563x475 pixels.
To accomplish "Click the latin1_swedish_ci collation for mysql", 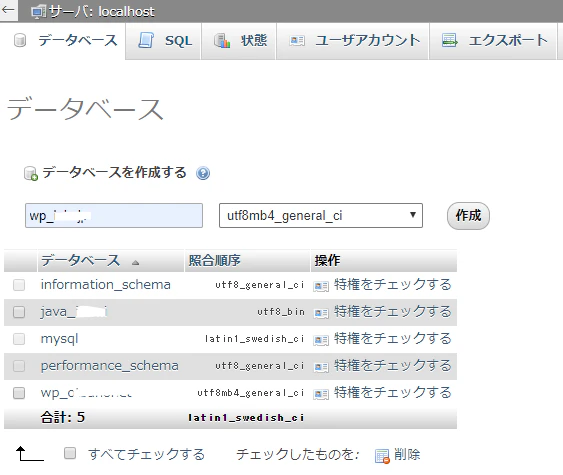I will tap(254, 339).
